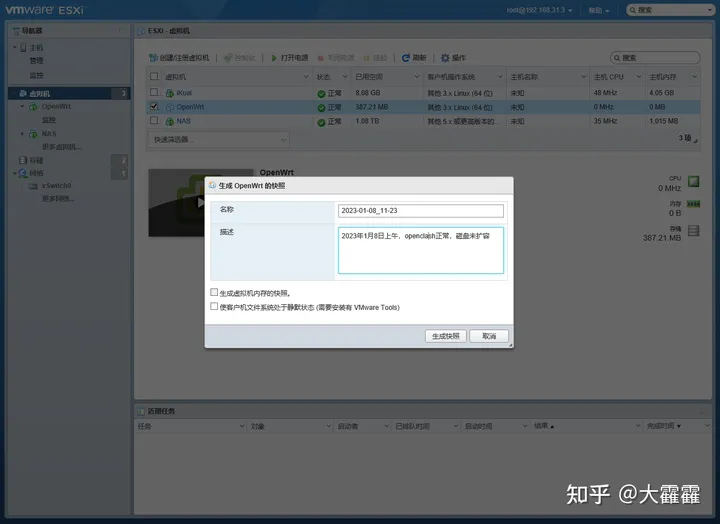Click the 创建/注册虚拟机 toolbar icon
The image size is (720, 524).
tap(154, 58)
